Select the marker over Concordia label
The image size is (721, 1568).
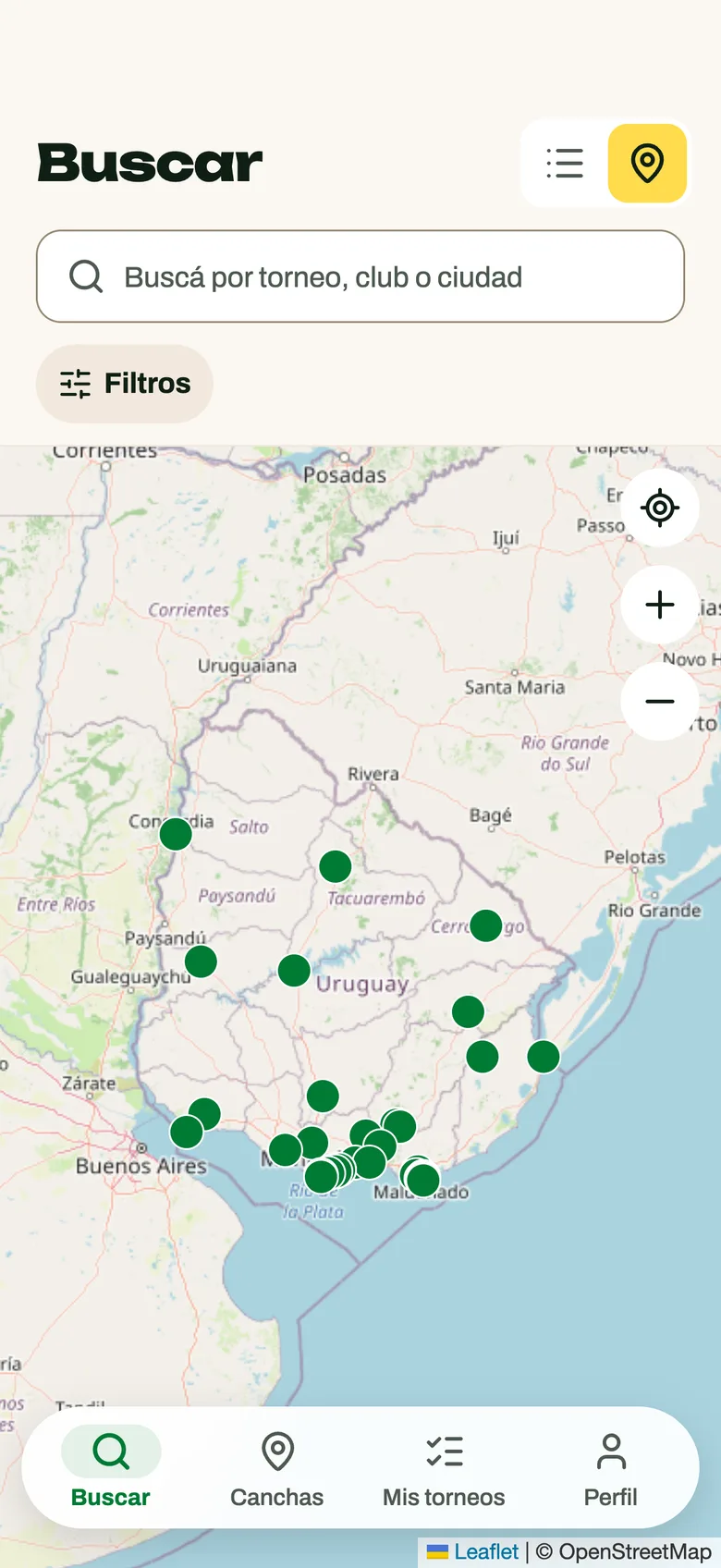(176, 834)
